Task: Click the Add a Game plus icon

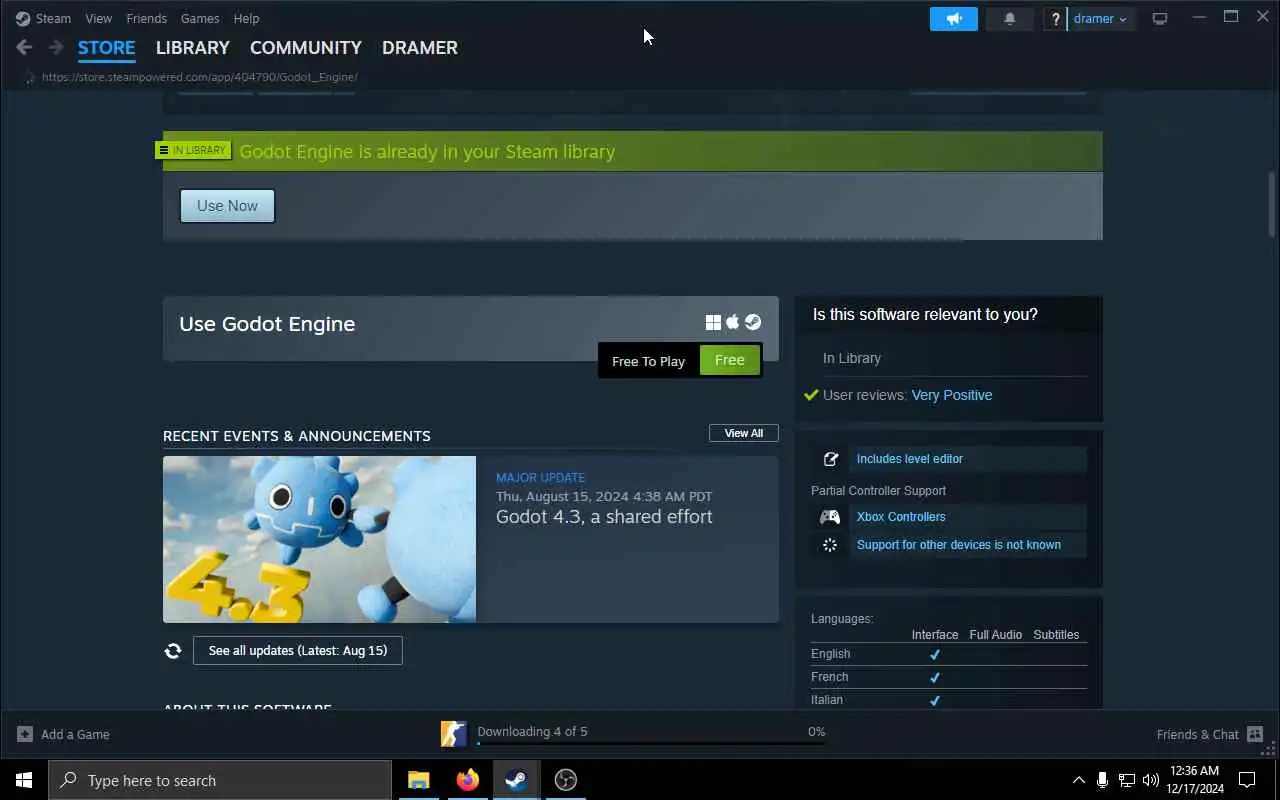Action: (25, 734)
